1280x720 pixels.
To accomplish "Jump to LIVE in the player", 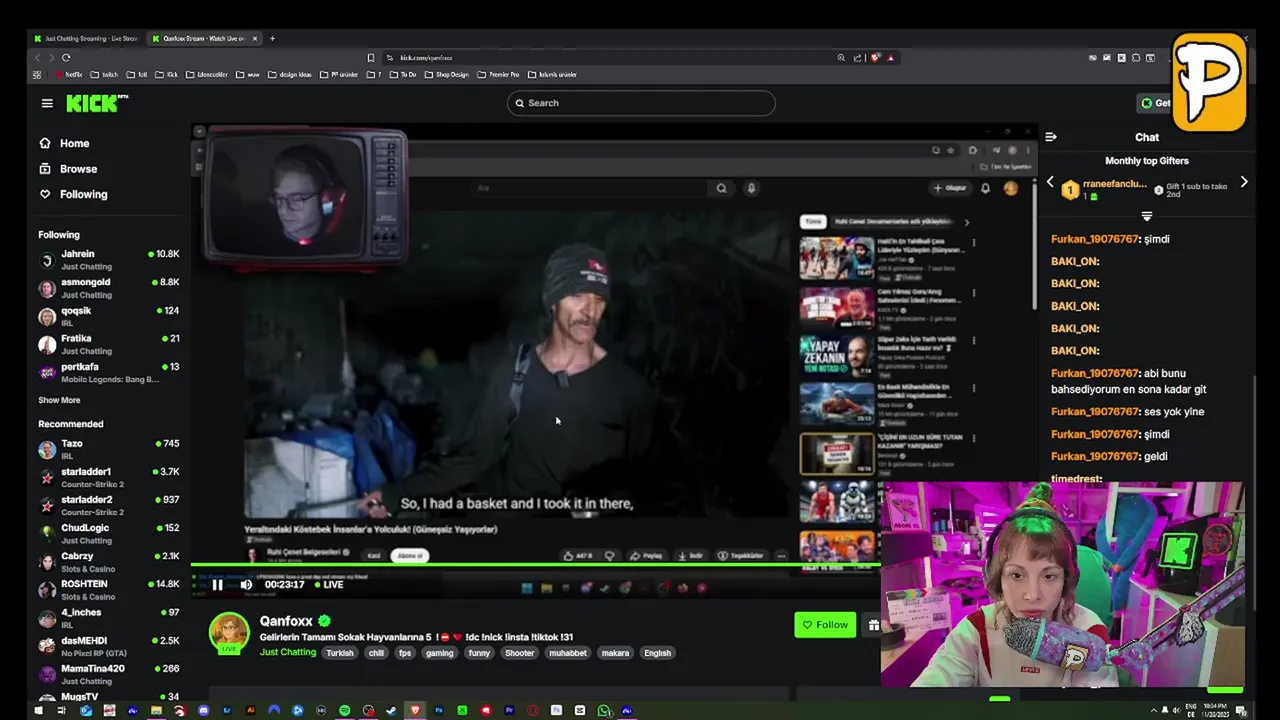I will 328,585.
